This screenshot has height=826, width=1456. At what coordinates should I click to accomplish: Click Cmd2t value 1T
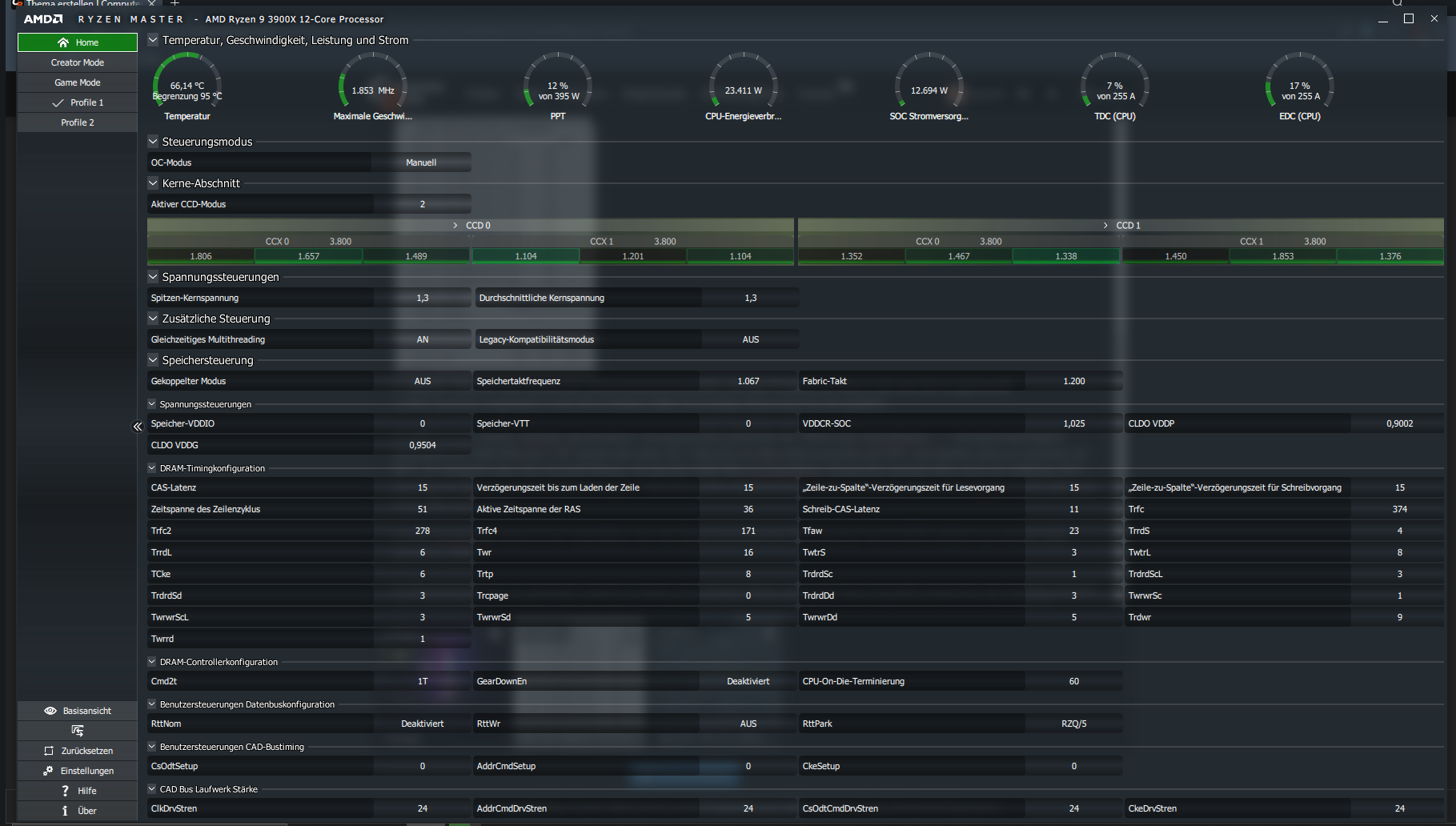tap(423, 681)
